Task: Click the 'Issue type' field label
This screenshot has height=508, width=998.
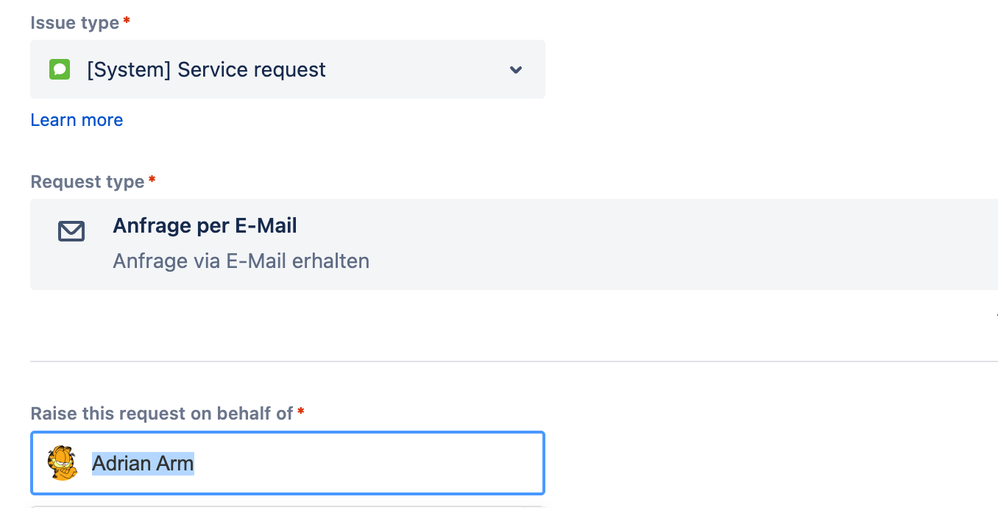Action: [75, 23]
